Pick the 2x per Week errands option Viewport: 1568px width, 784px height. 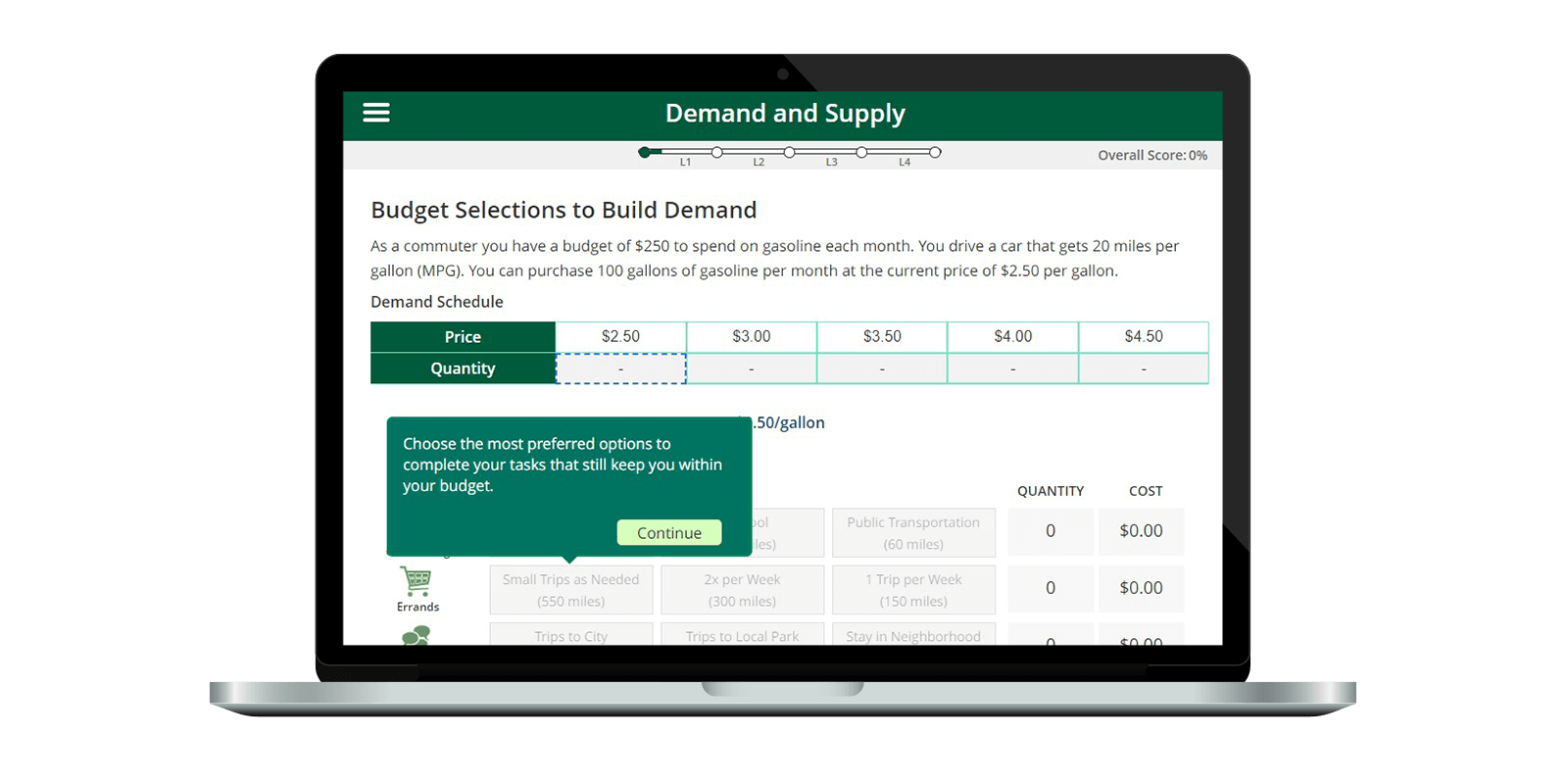[x=742, y=590]
